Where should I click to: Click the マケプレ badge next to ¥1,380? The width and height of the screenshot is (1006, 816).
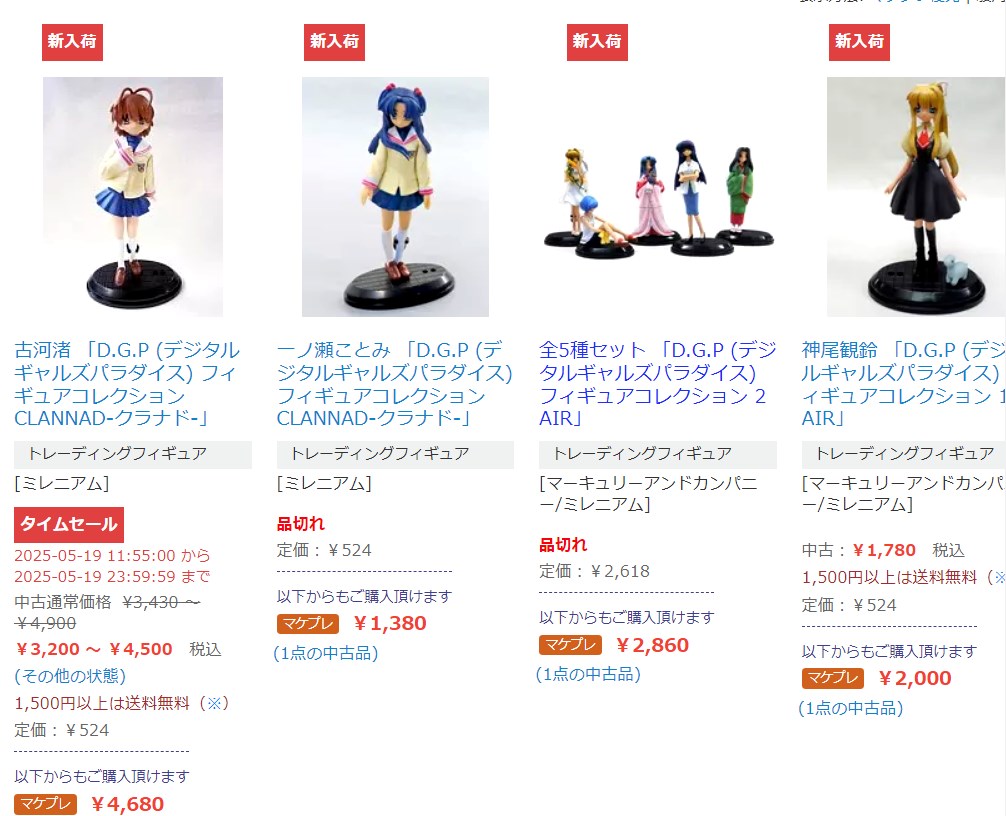point(308,624)
